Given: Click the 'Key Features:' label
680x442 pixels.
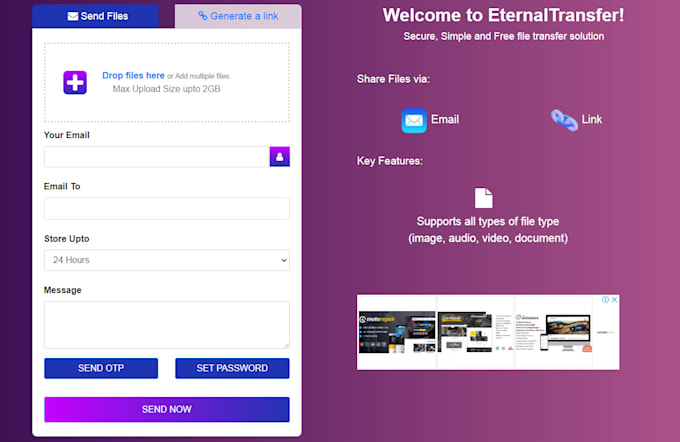Looking at the screenshot, I should (x=389, y=161).
